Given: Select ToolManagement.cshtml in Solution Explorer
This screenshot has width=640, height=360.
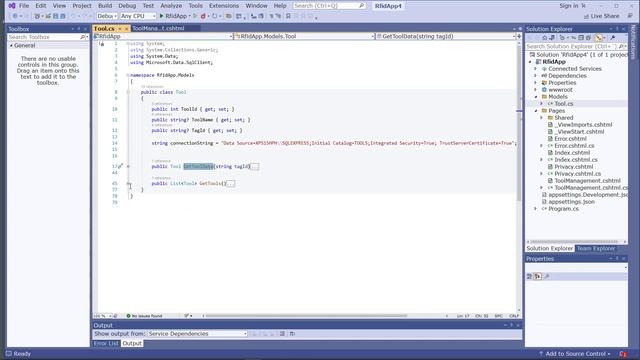Looking at the screenshot, I should click(587, 180).
